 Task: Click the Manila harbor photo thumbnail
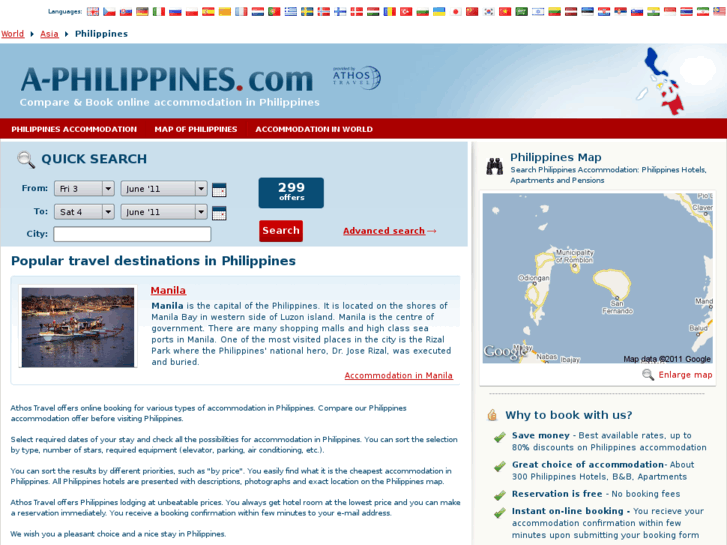point(78,327)
